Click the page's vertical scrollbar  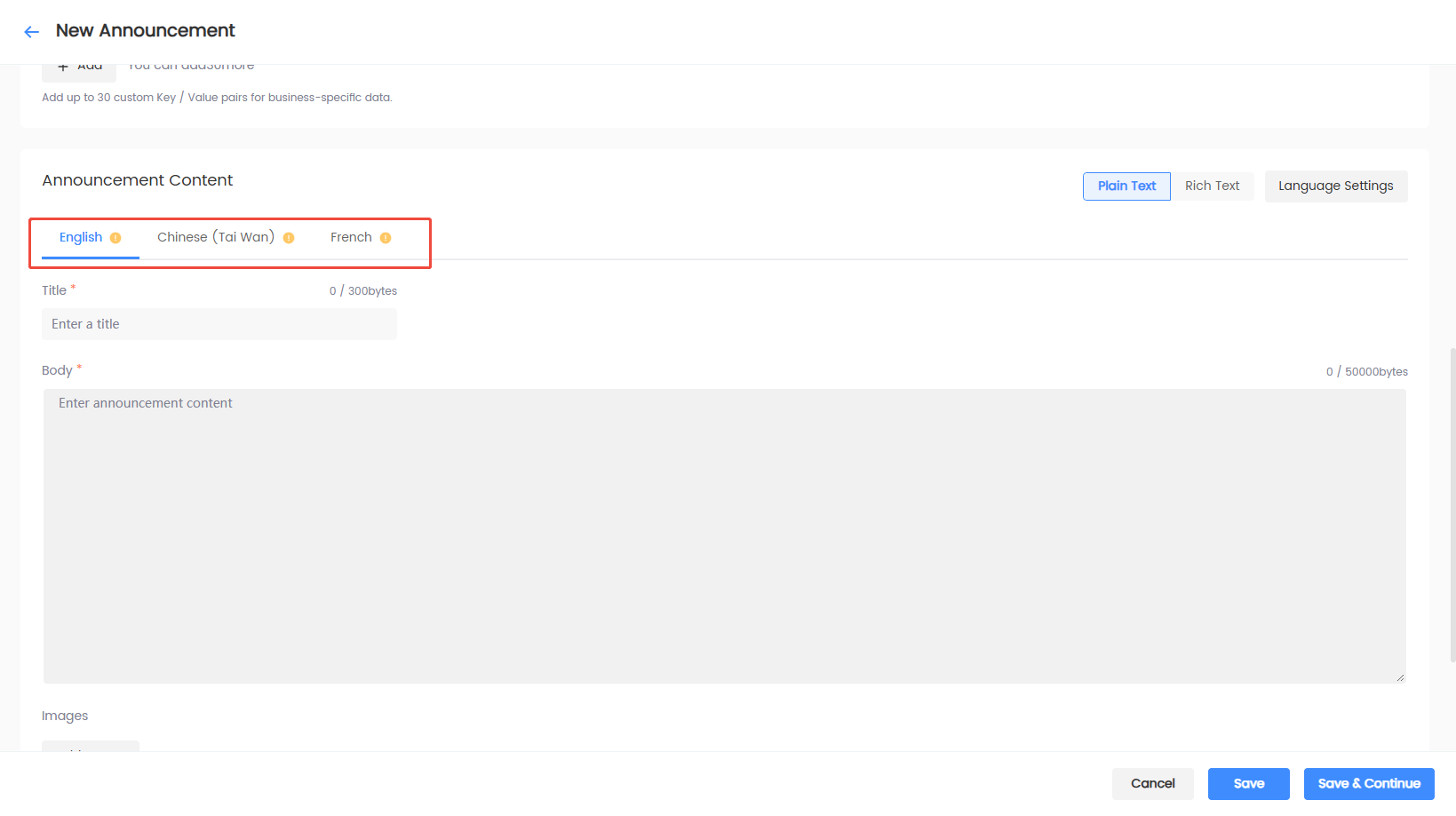[x=1452, y=504]
